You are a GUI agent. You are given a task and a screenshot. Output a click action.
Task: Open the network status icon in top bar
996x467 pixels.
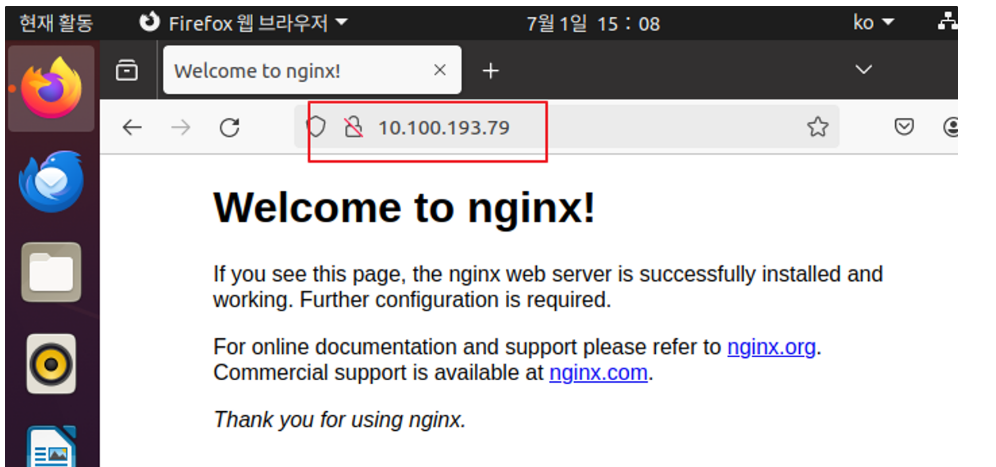(x=948, y=23)
